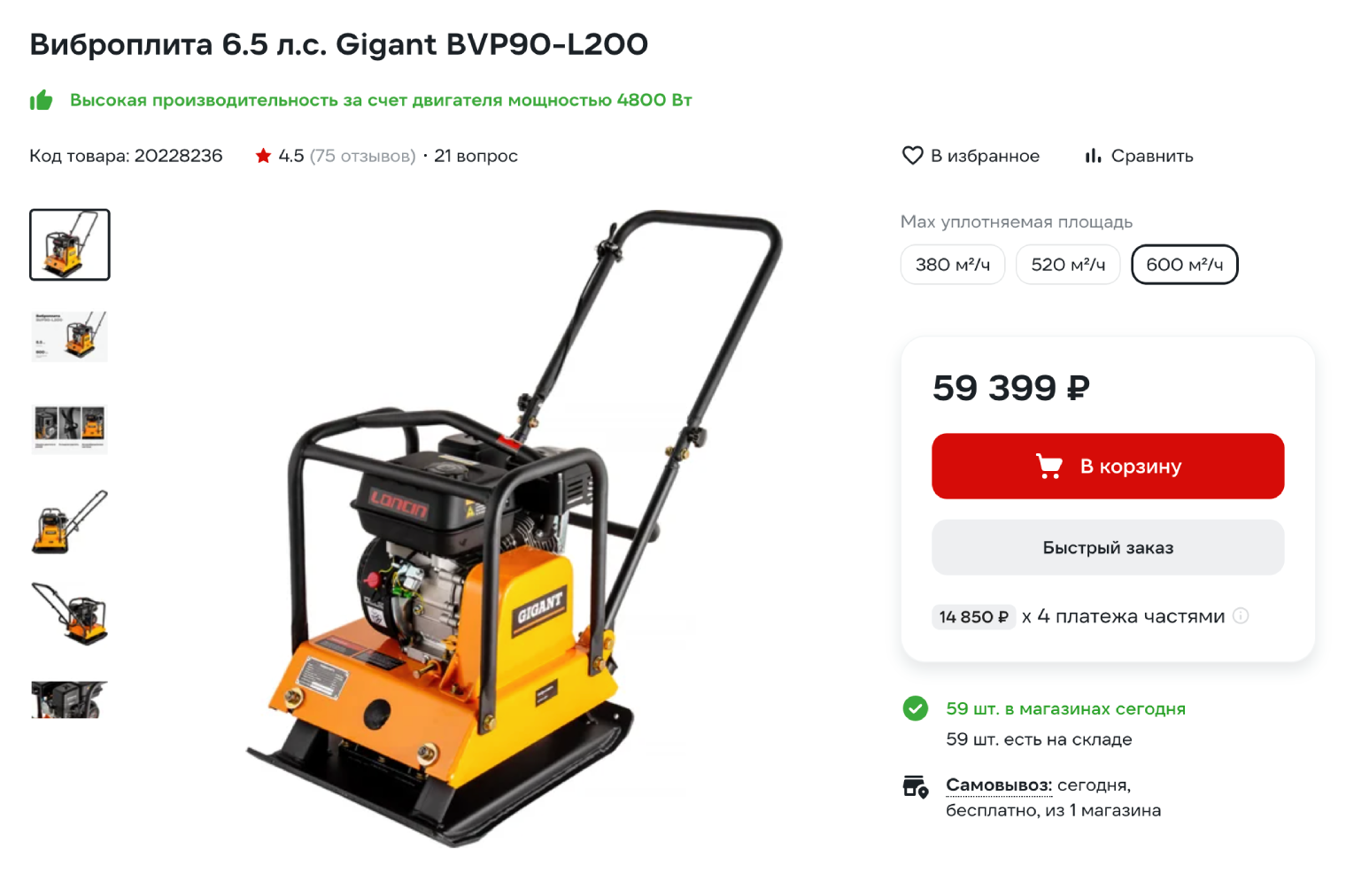Click the info icon near installment payments

1241,616
